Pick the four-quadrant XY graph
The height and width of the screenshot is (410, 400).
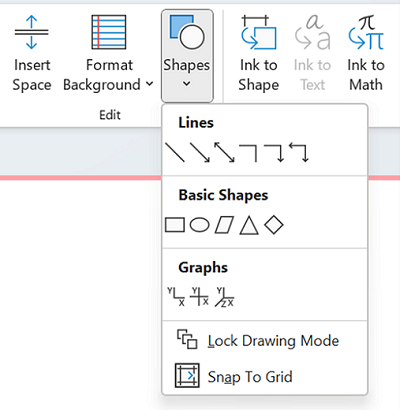click(199, 297)
